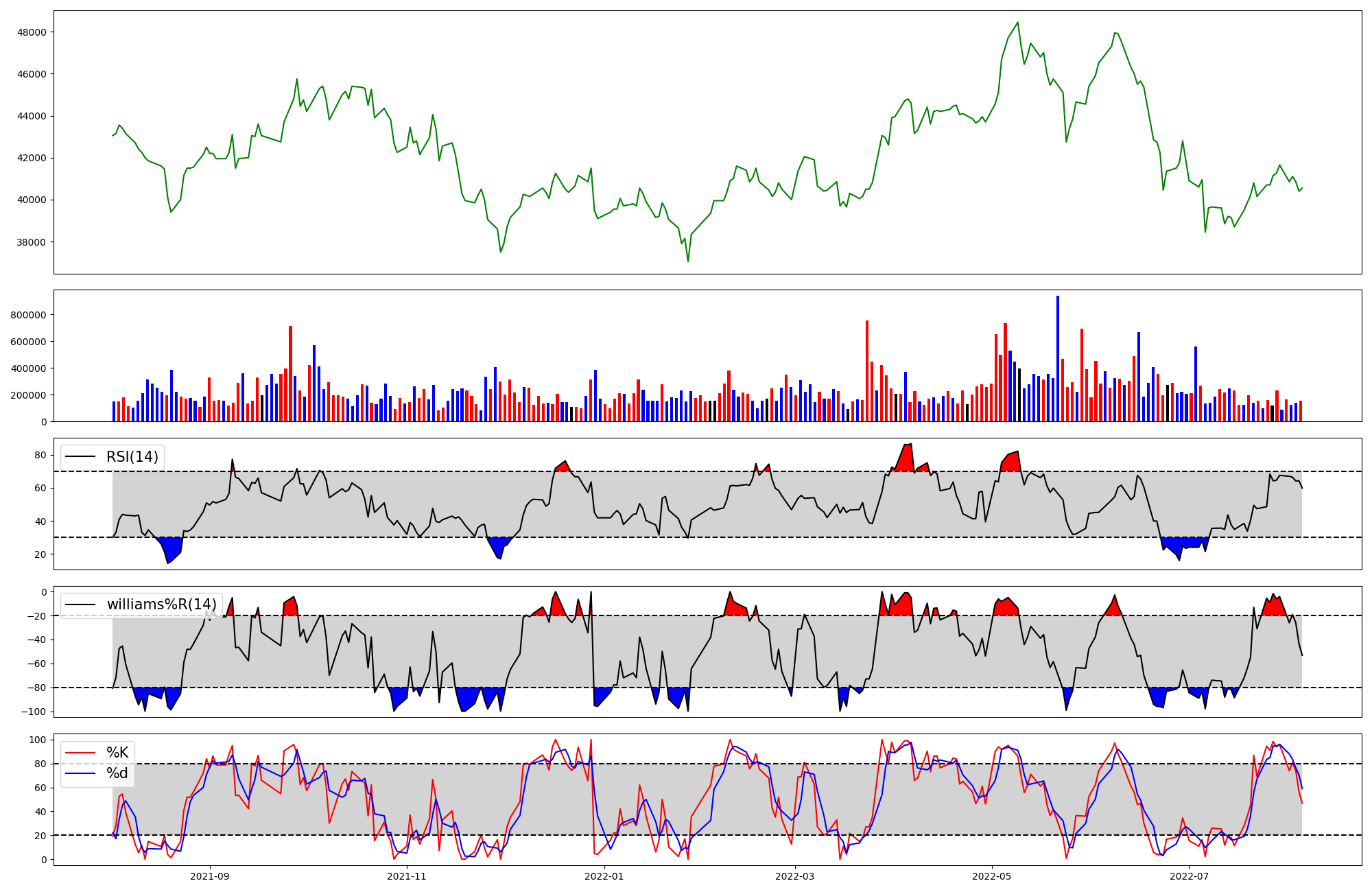Image resolution: width=1372 pixels, height=892 pixels.
Task: Click the black line sample in RSI legend
Action: 80,457
